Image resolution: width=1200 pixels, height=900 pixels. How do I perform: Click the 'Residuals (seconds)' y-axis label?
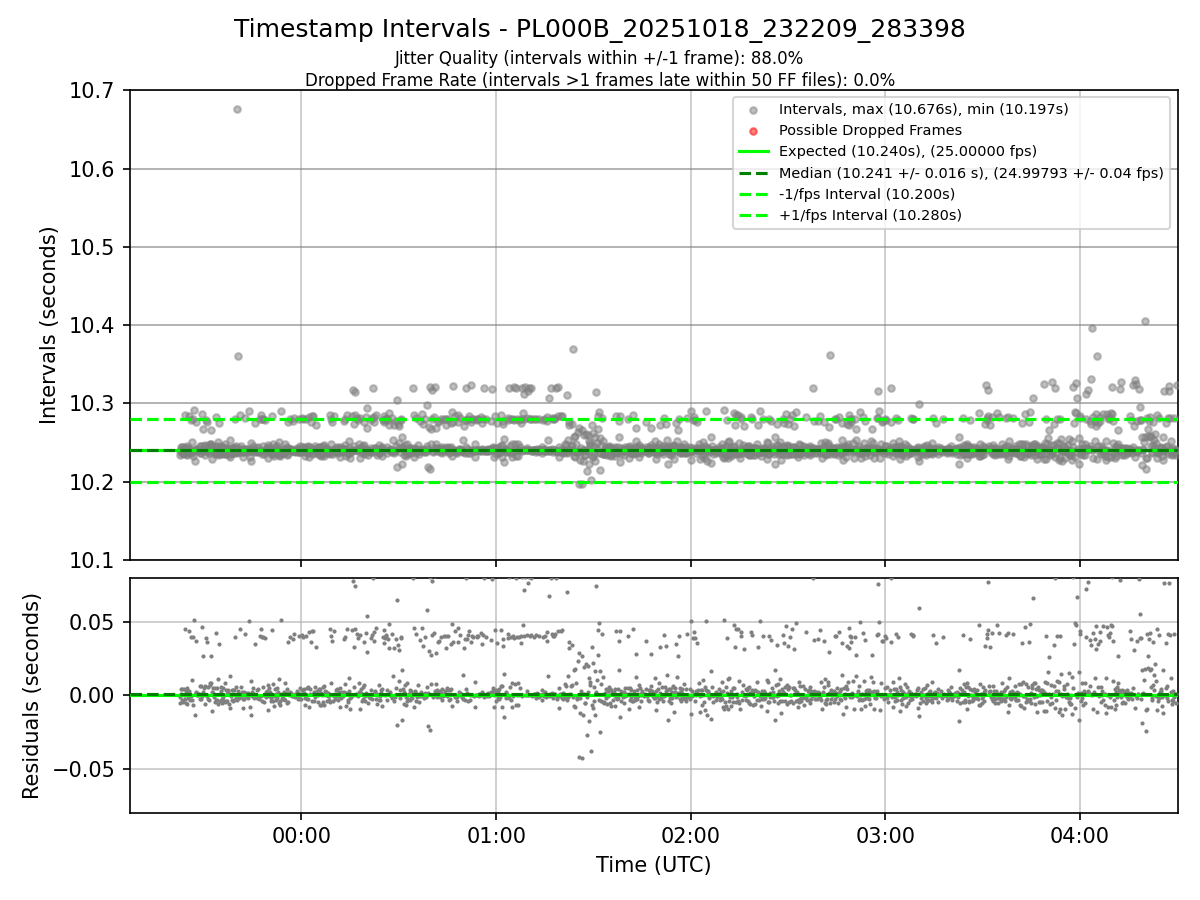click(32, 695)
